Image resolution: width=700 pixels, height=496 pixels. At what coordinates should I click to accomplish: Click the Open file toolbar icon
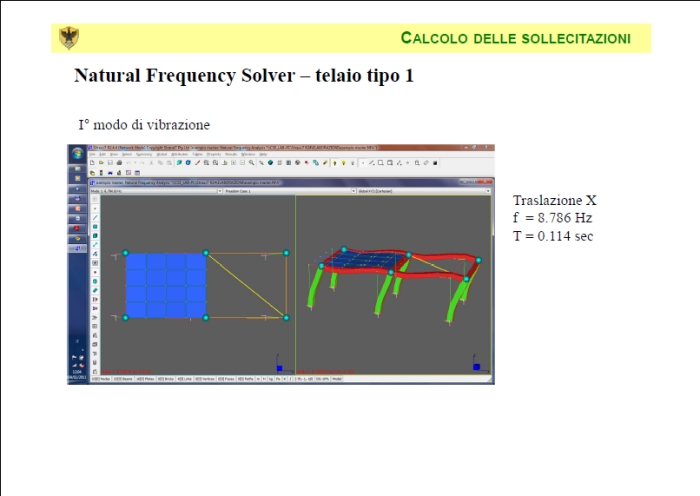pyautogui.click(x=100, y=162)
